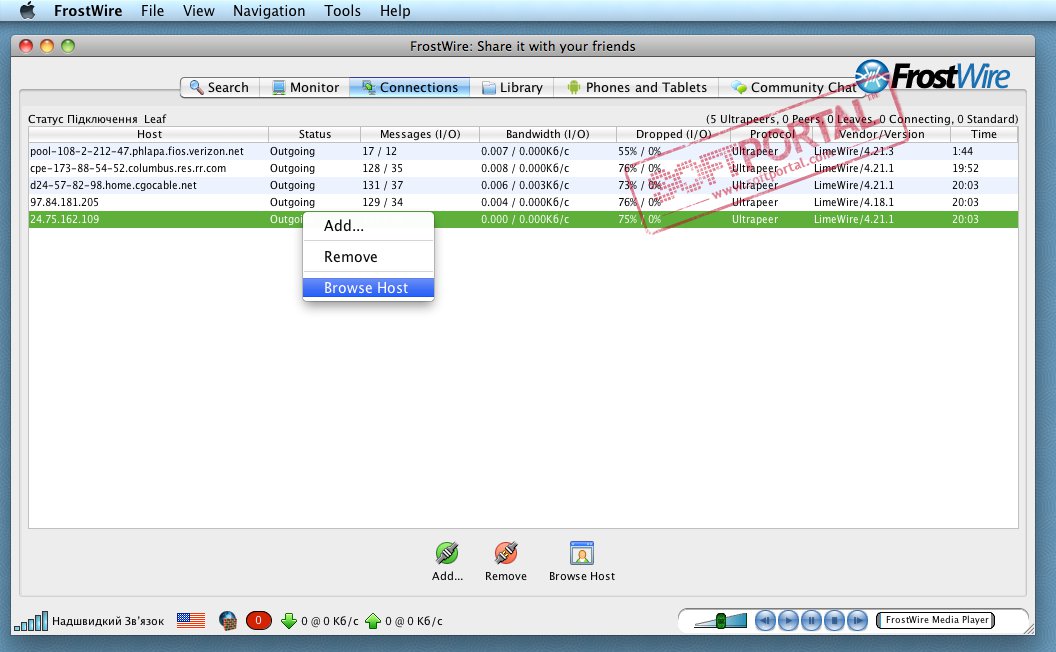Click the green upload arrow indicator
The image size is (1056, 652).
coord(373,621)
